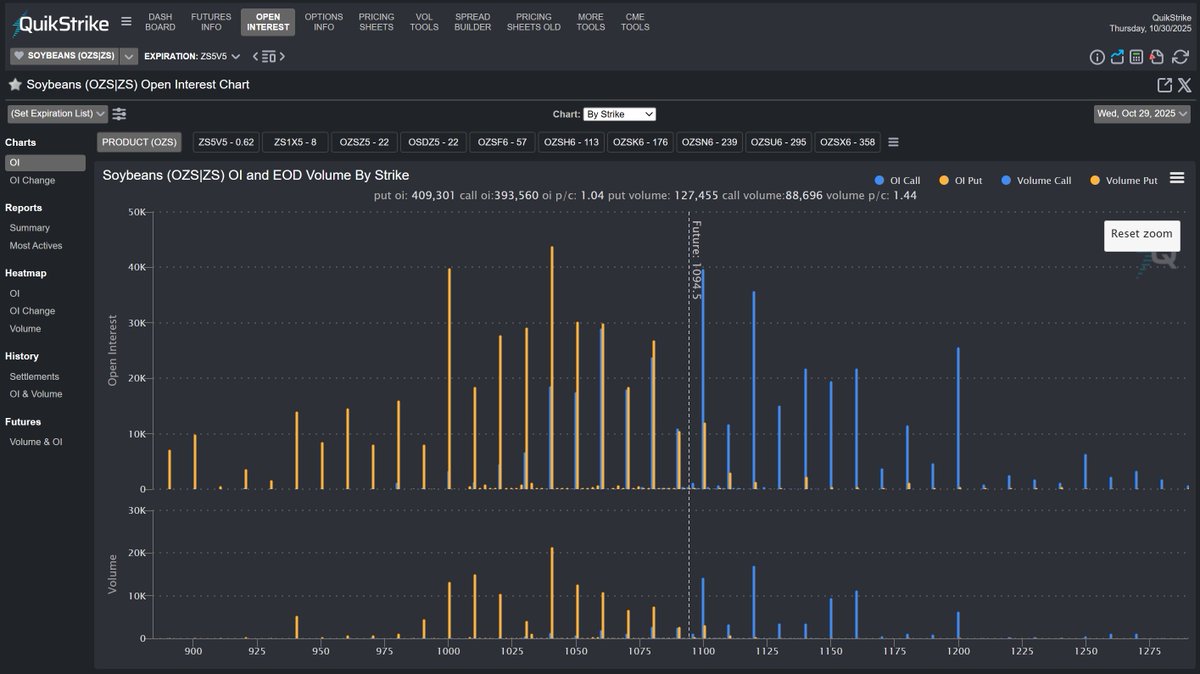Screen dimensions: 1200x674
Task: Star the Open Interest Chart title
Action: tap(13, 85)
